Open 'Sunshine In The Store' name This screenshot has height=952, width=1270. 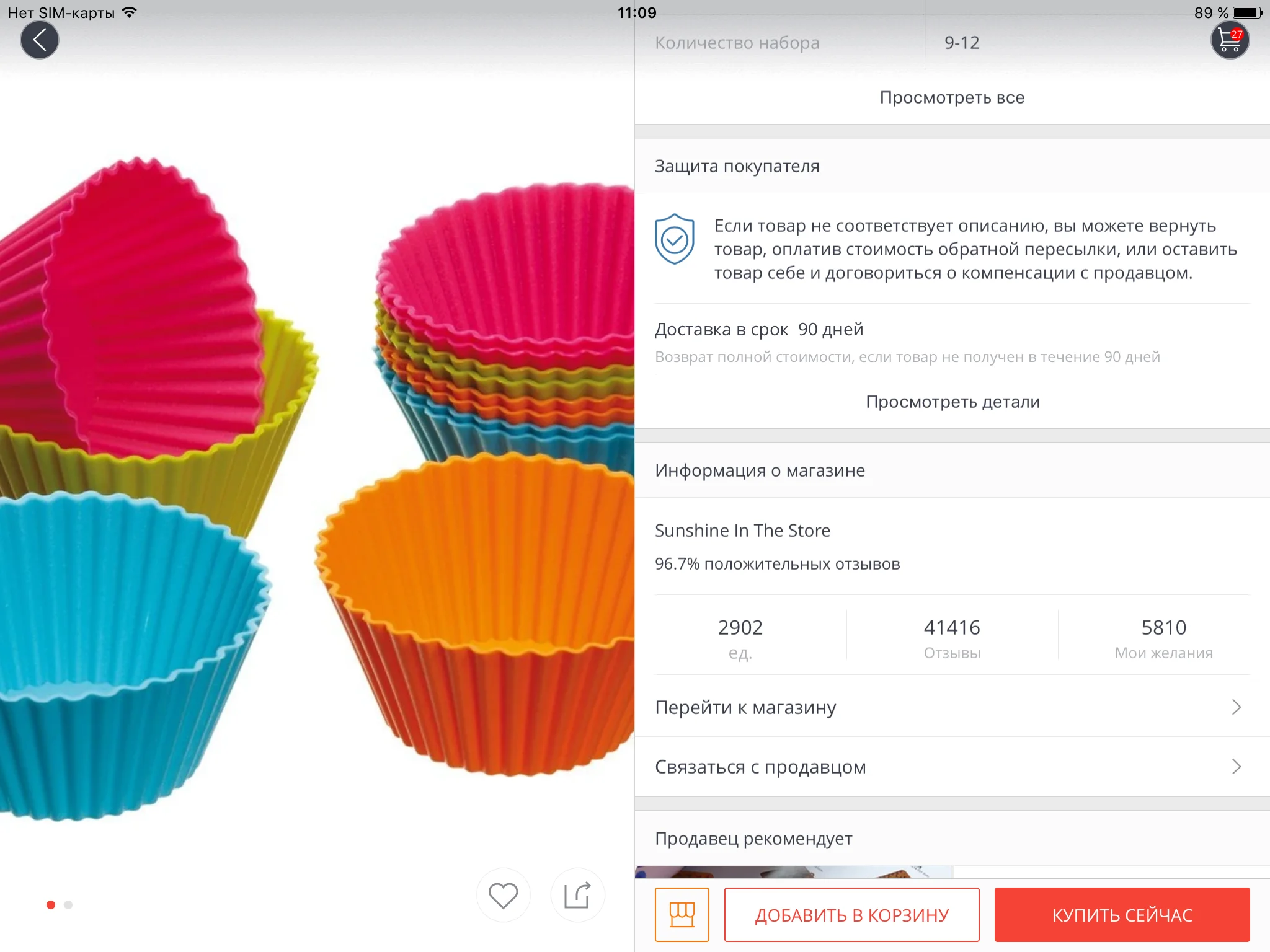click(x=742, y=531)
